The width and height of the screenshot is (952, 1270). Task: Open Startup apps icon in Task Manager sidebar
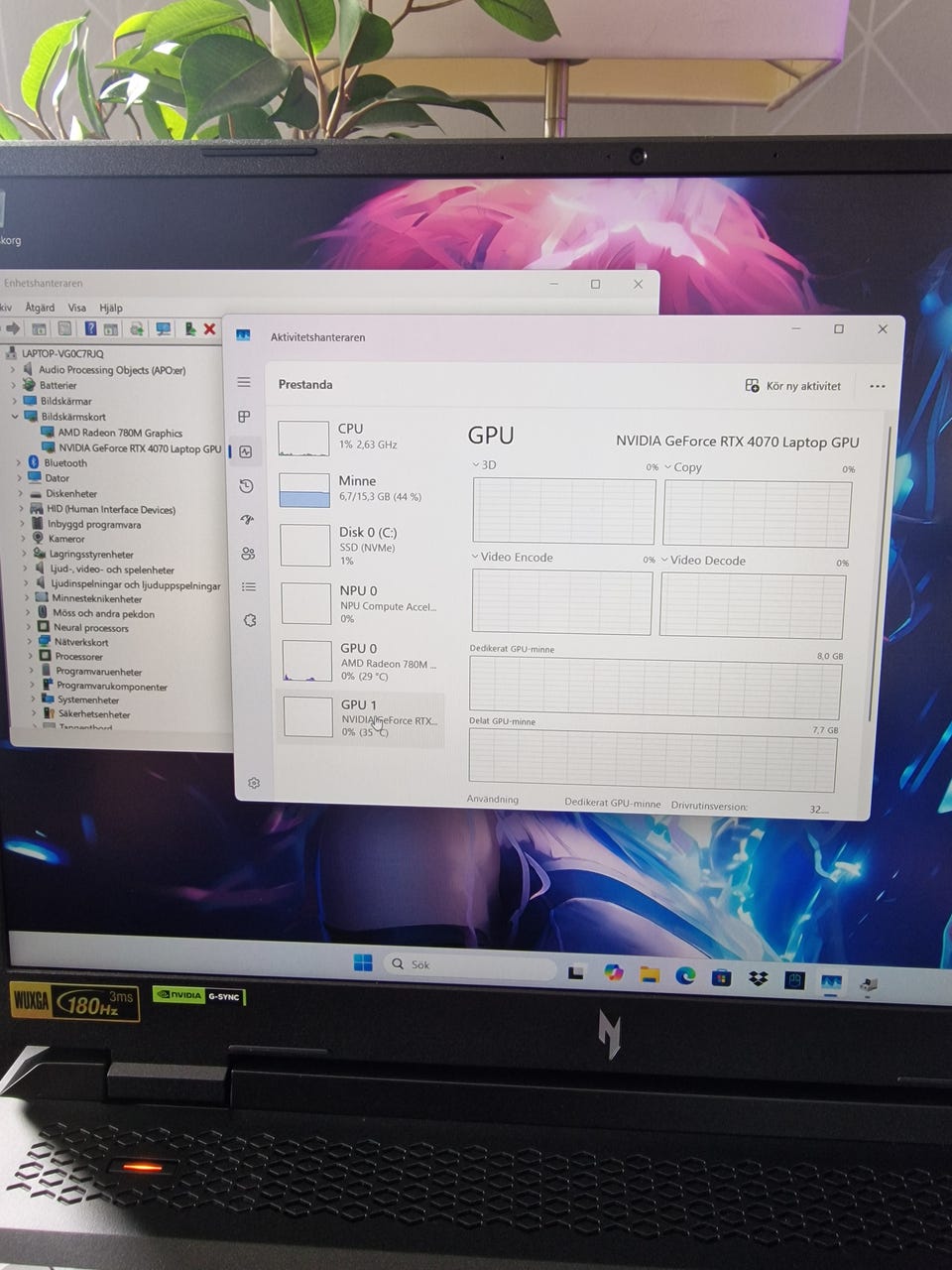247,520
